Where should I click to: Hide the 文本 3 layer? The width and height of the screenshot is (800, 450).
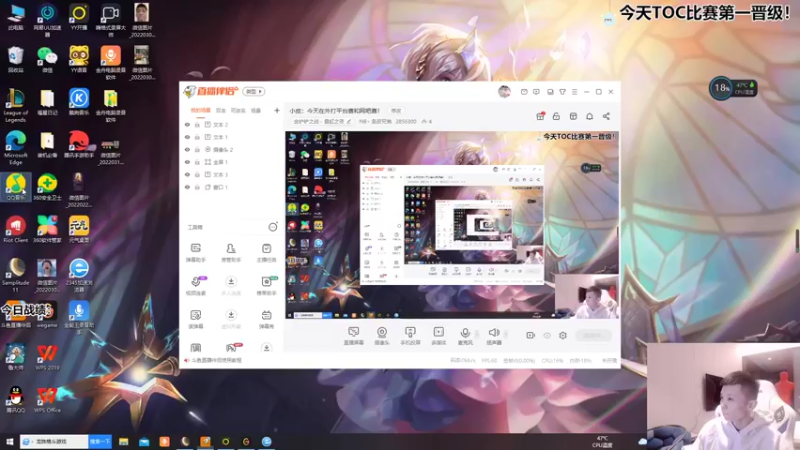click(x=187, y=174)
